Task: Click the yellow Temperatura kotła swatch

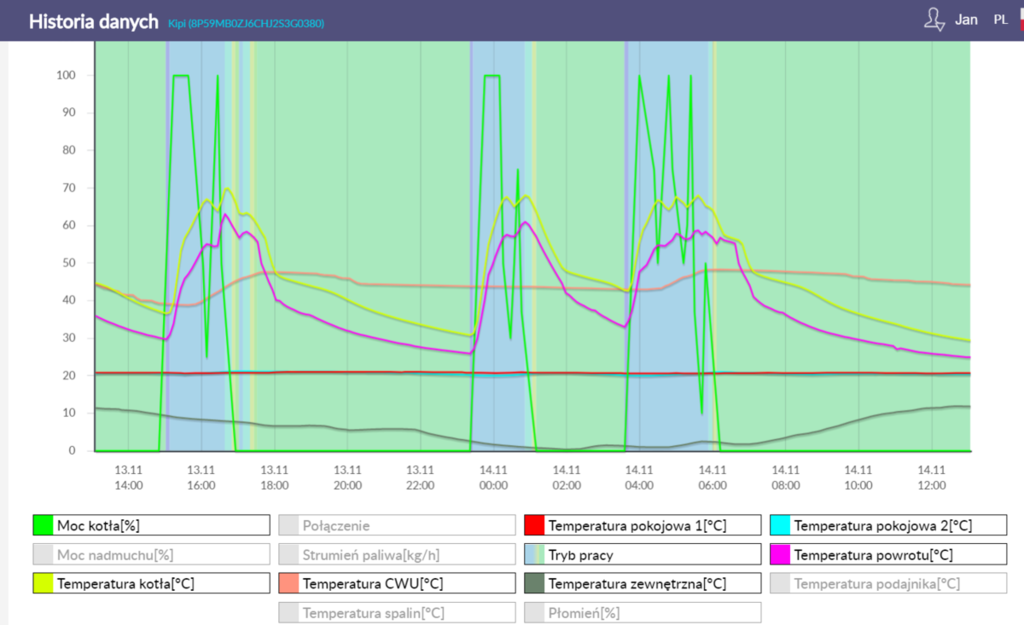Action: click(43, 583)
